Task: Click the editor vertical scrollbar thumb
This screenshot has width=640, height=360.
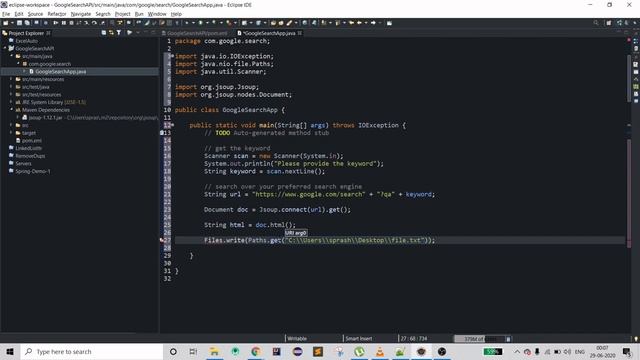Action: point(629,78)
